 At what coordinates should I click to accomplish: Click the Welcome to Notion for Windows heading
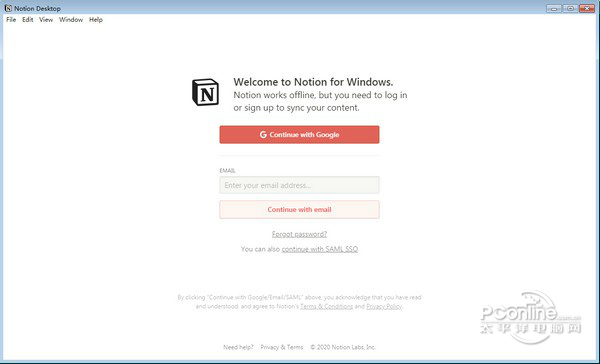tap(313, 82)
